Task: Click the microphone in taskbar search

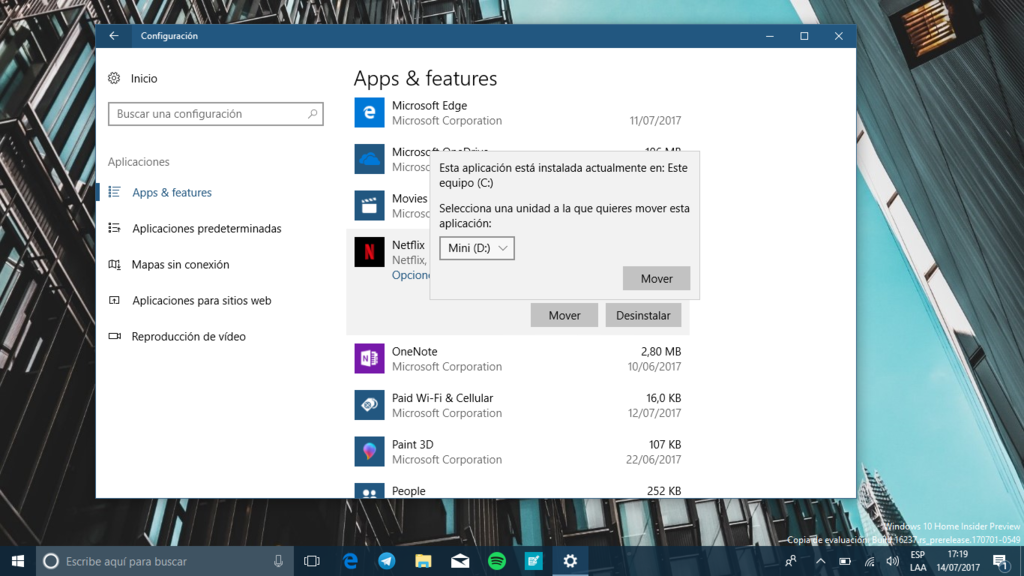Action: click(x=278, y=561)
